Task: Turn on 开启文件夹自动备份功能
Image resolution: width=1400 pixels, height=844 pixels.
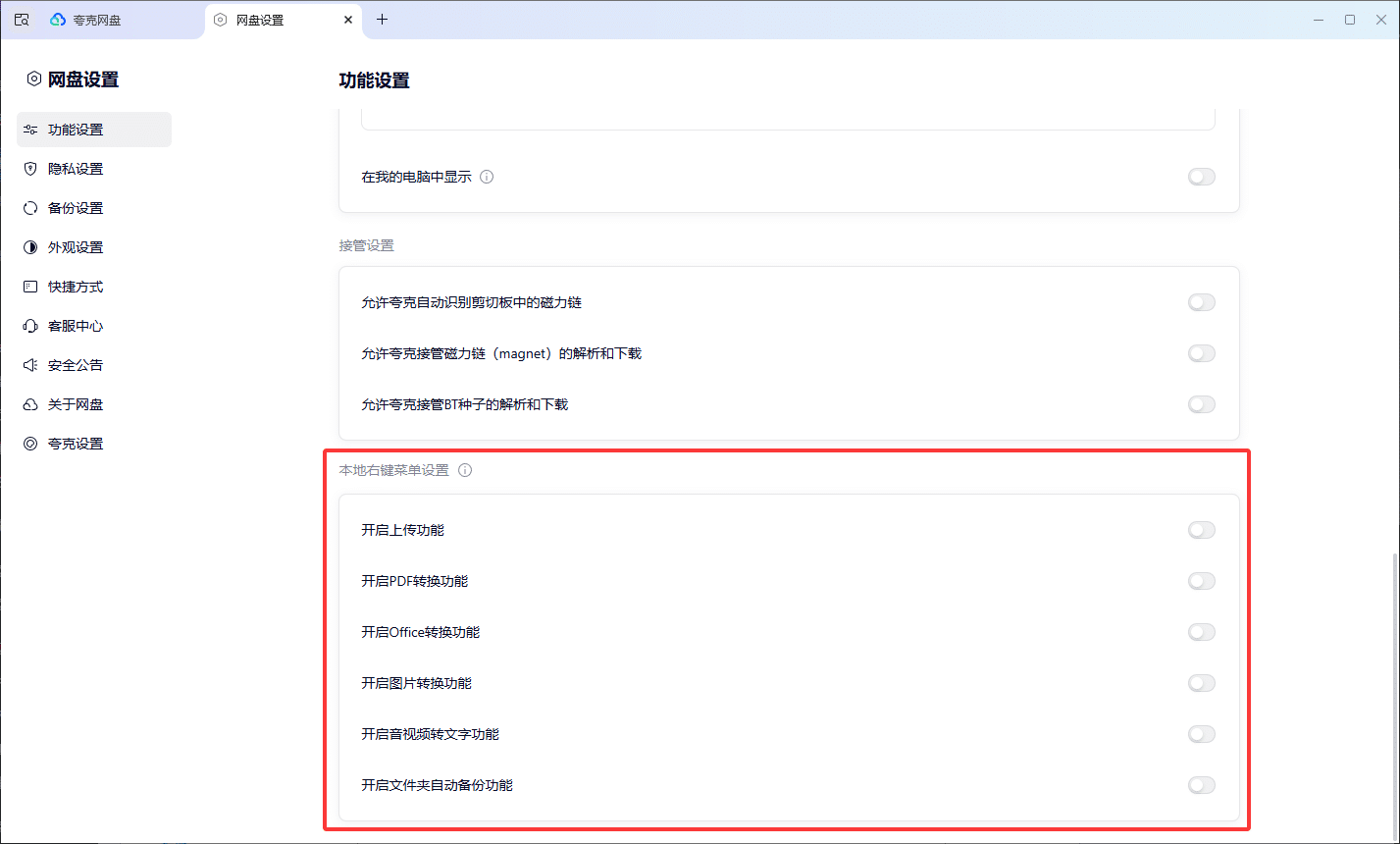Action: point(1201,785)
